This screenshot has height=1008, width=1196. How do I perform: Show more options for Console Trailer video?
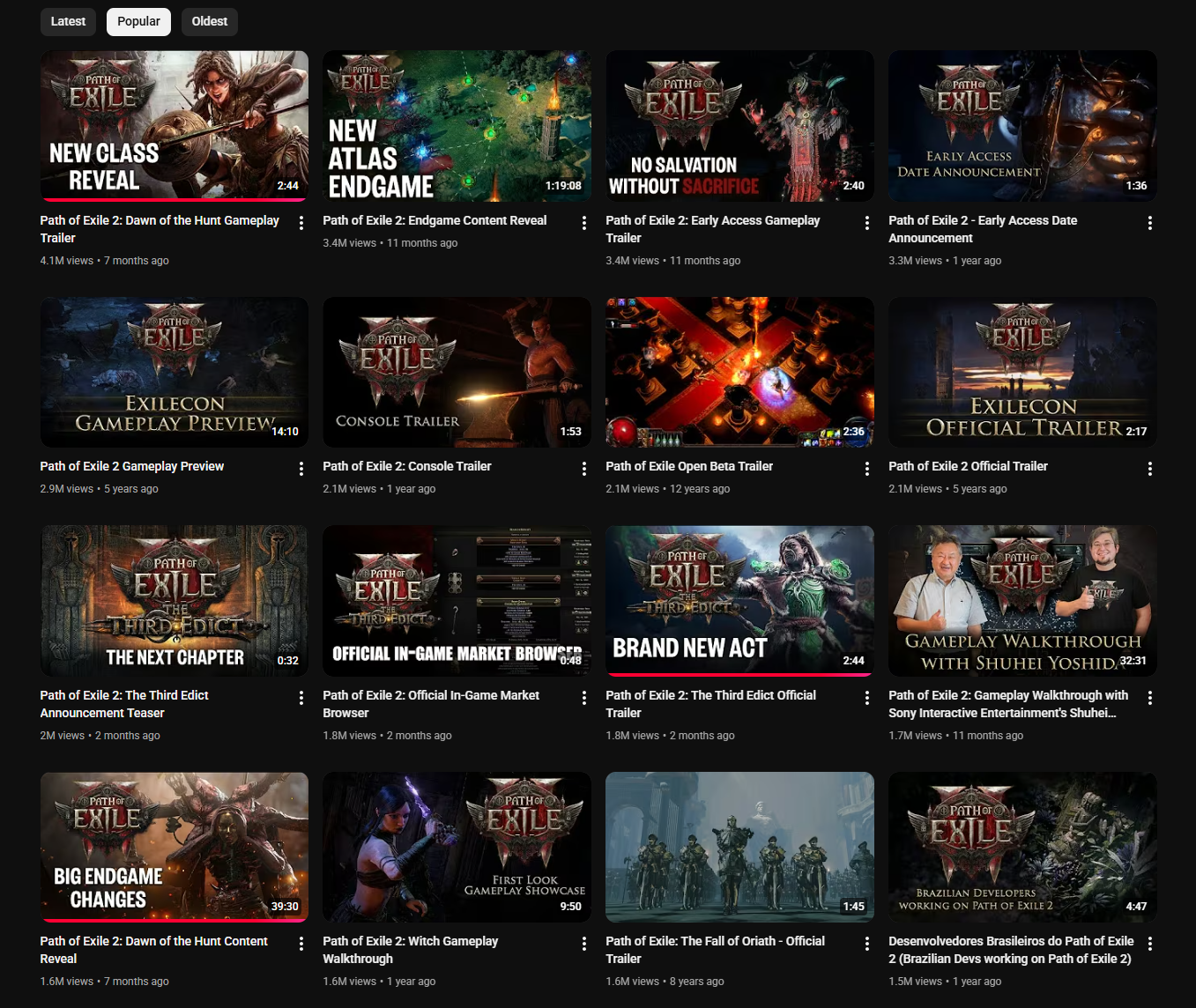click(584, 469)
